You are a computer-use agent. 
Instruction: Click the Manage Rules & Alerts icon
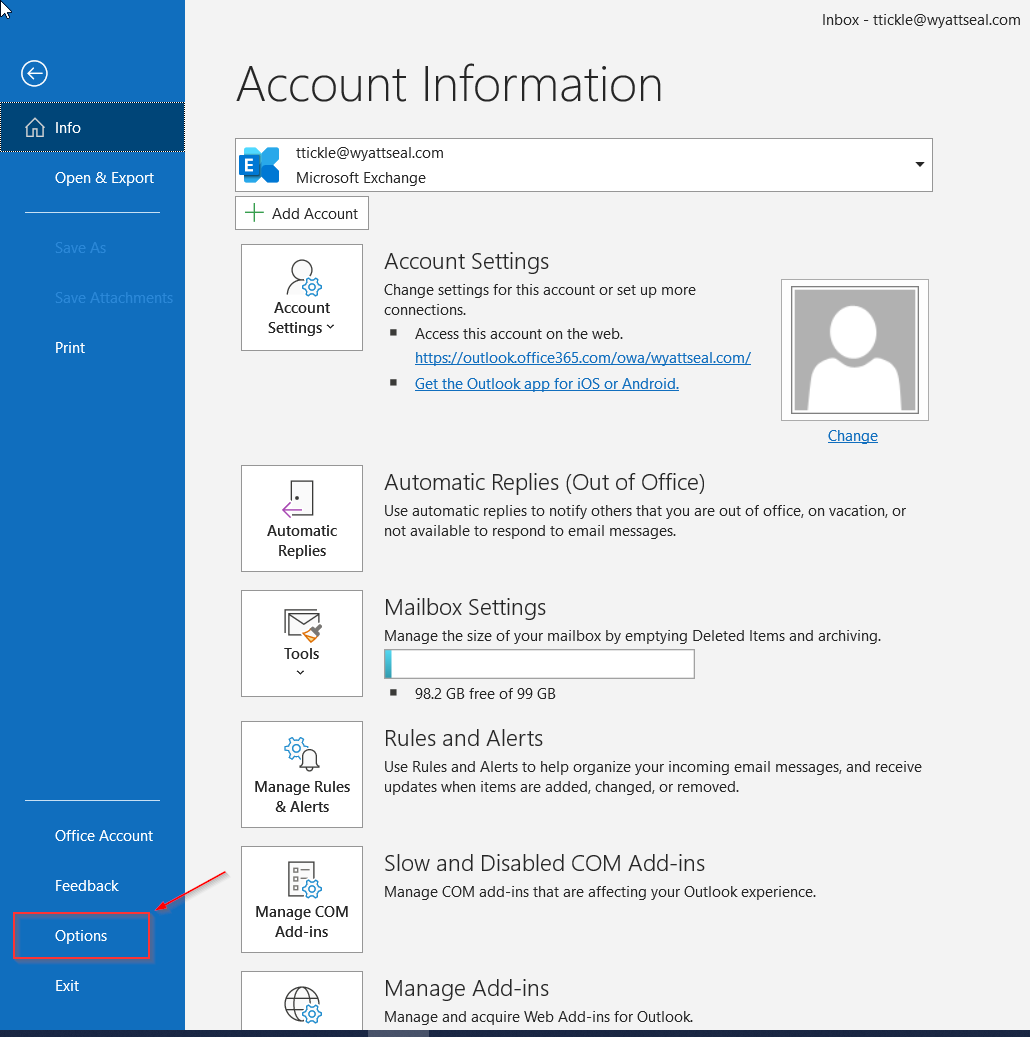(x=301, y=774)
